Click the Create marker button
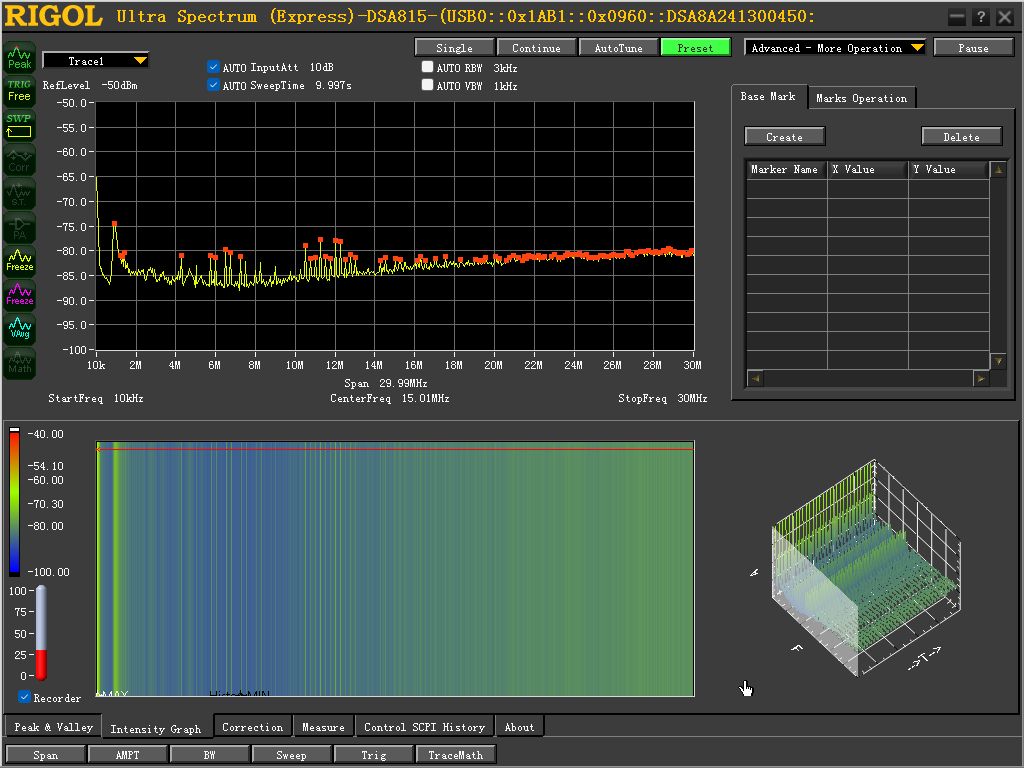Viewport: 1024px width, 768px height. (x=784, y=136)
